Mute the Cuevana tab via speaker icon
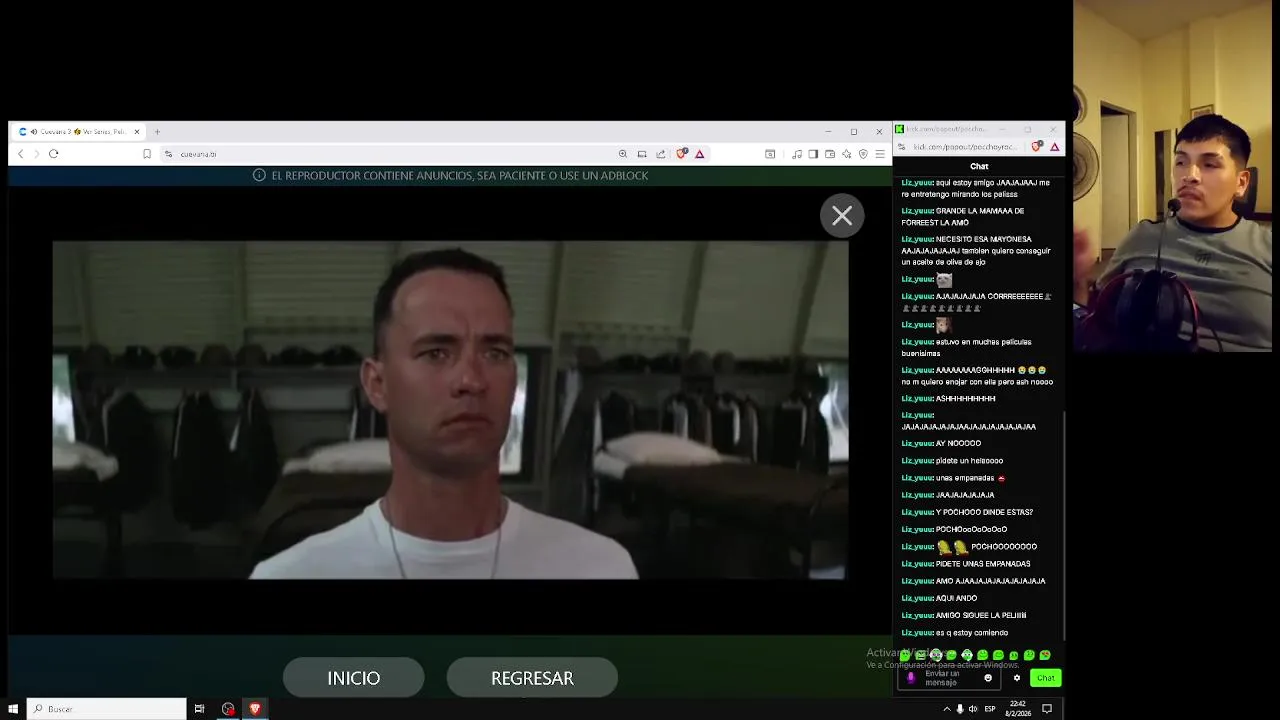The height and width of the screenshot is (720, 1280). pos(34,131)
